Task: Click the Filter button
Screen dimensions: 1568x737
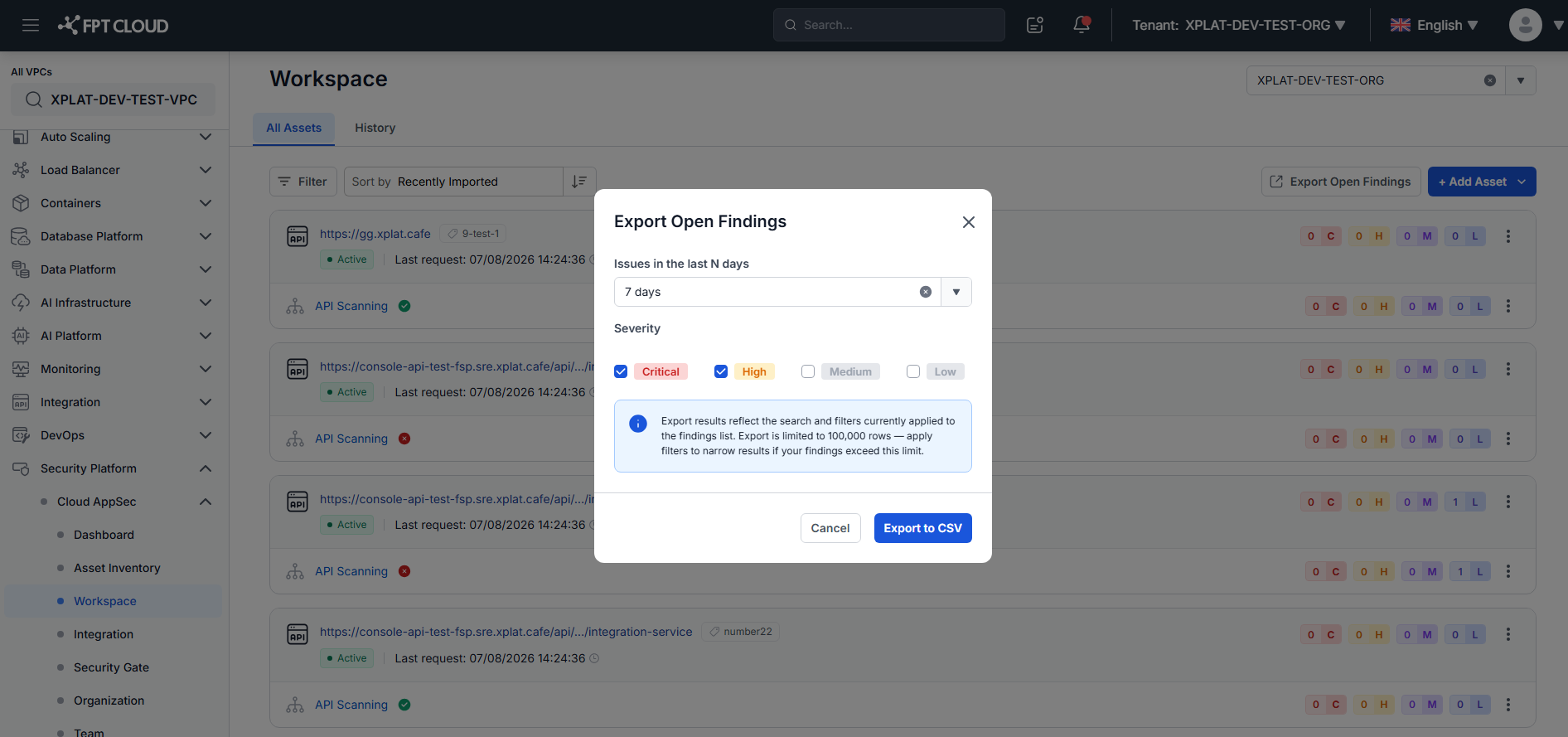Action: coord(303,182)
